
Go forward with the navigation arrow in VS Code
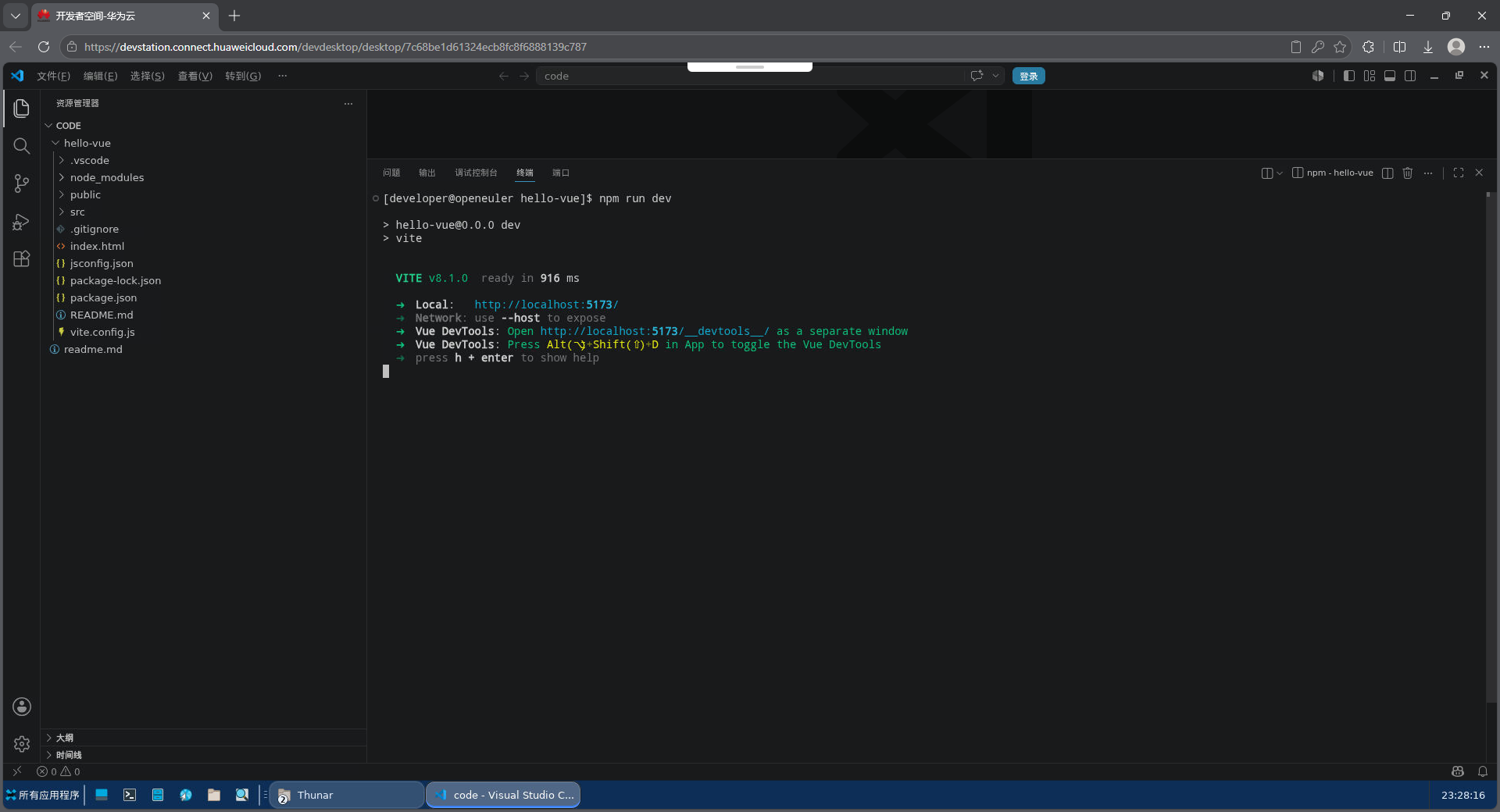pyautogui.click(x=524, y=76)
